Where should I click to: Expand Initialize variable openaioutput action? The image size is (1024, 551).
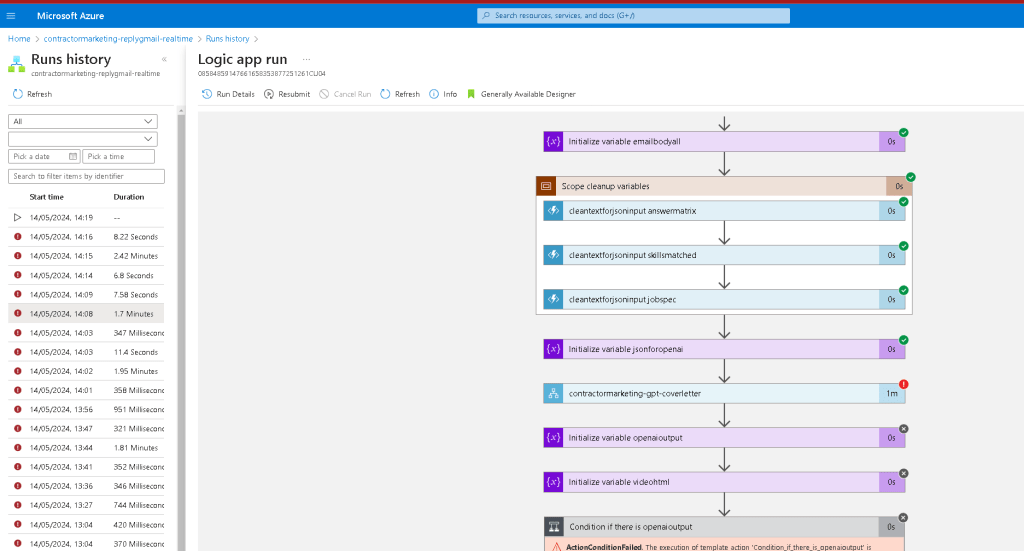click(x=724, y=438)
